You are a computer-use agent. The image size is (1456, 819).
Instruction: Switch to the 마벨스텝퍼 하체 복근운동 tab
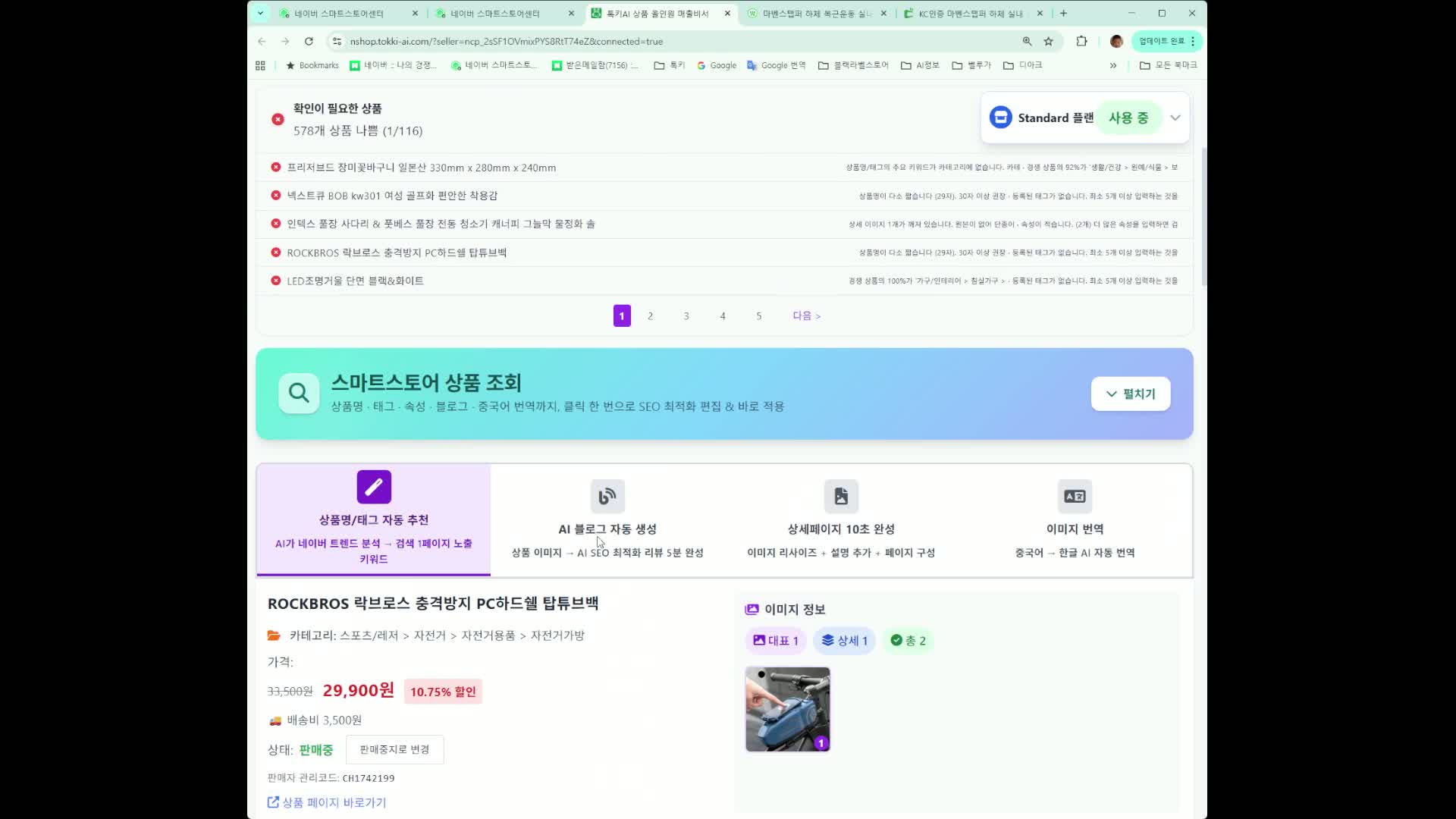[817, 13]
